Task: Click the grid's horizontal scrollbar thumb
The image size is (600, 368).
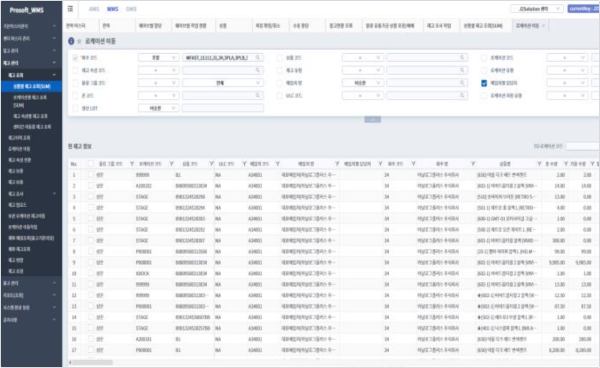Action: coord(92,362)
